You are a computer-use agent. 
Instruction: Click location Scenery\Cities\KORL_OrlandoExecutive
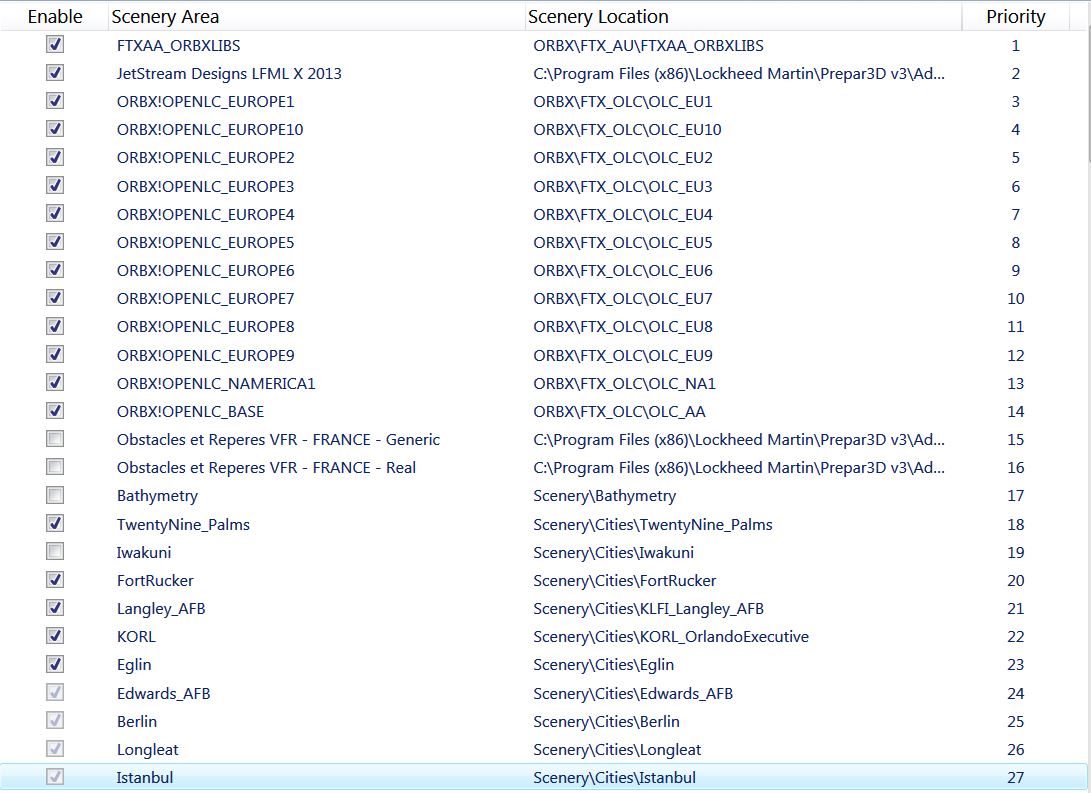coord(671,636)
